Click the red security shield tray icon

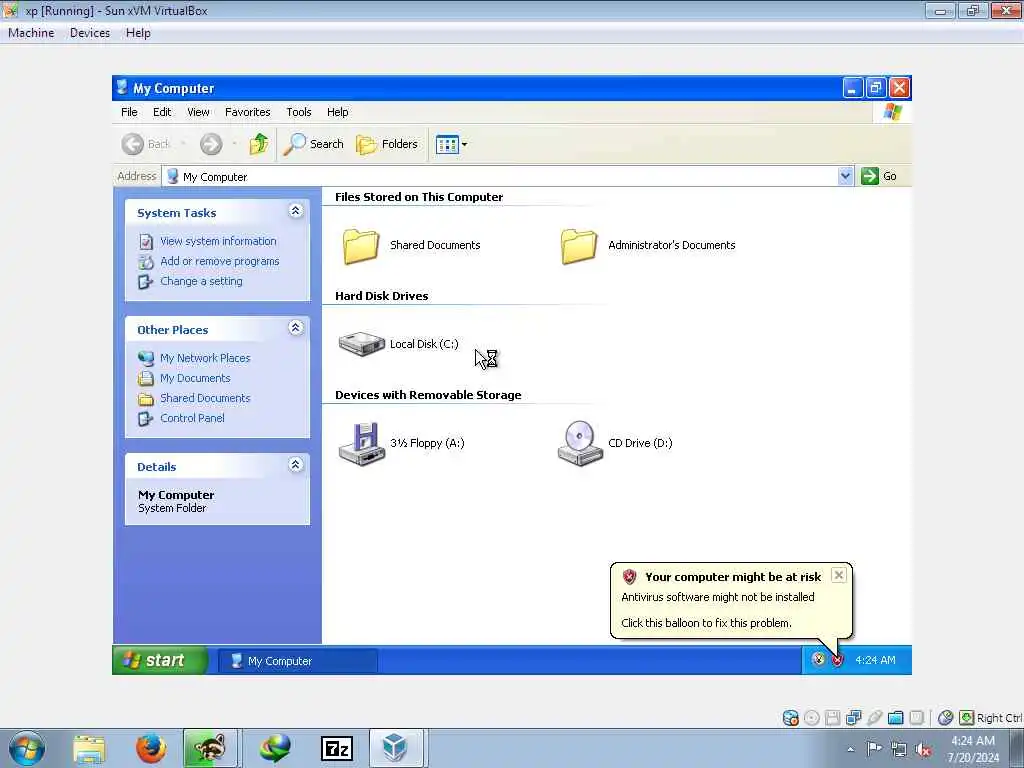(x=837, y=660)
